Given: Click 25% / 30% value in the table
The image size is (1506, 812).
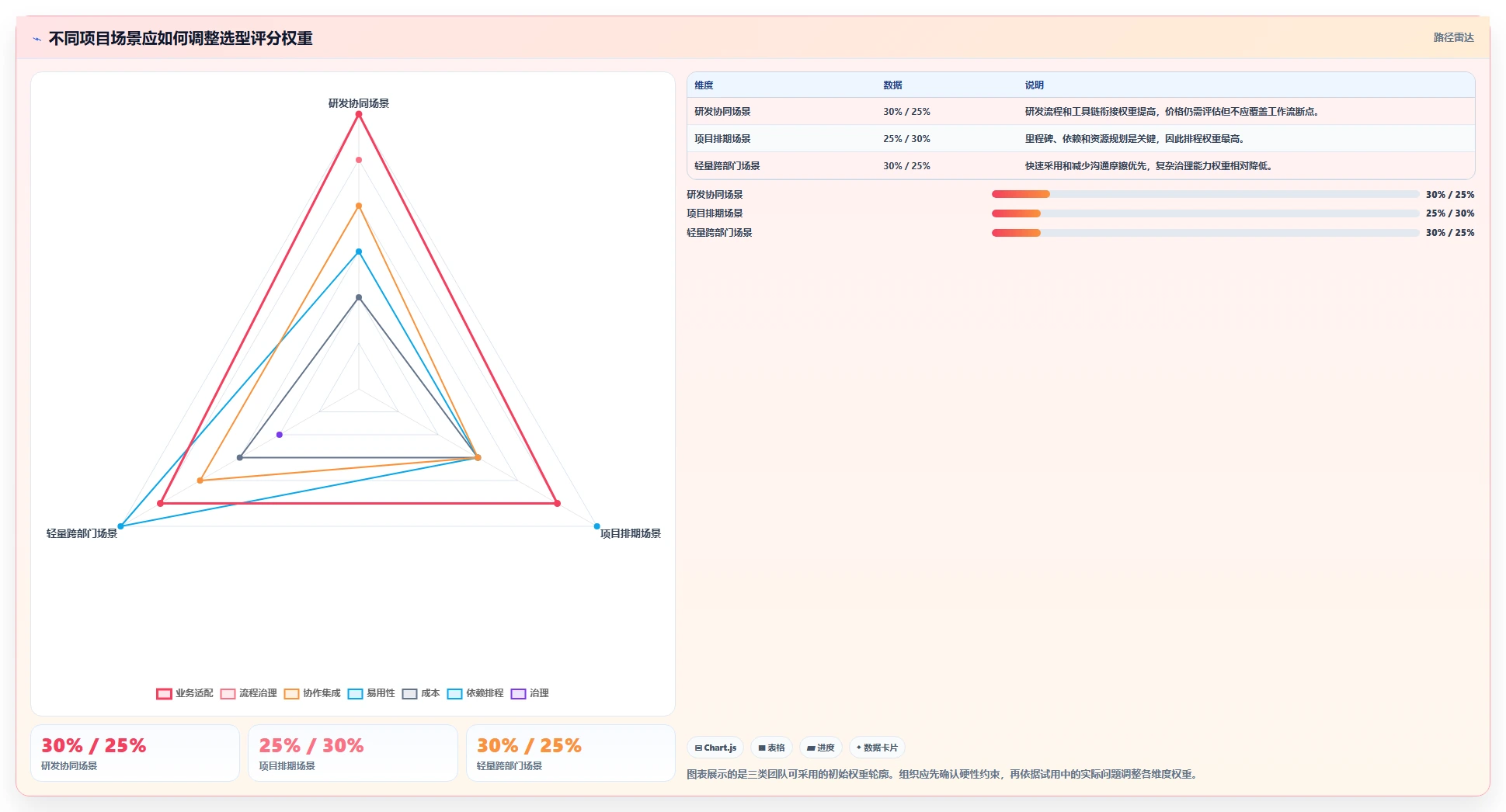Looking at the screenshot, I should click(906, 139).
